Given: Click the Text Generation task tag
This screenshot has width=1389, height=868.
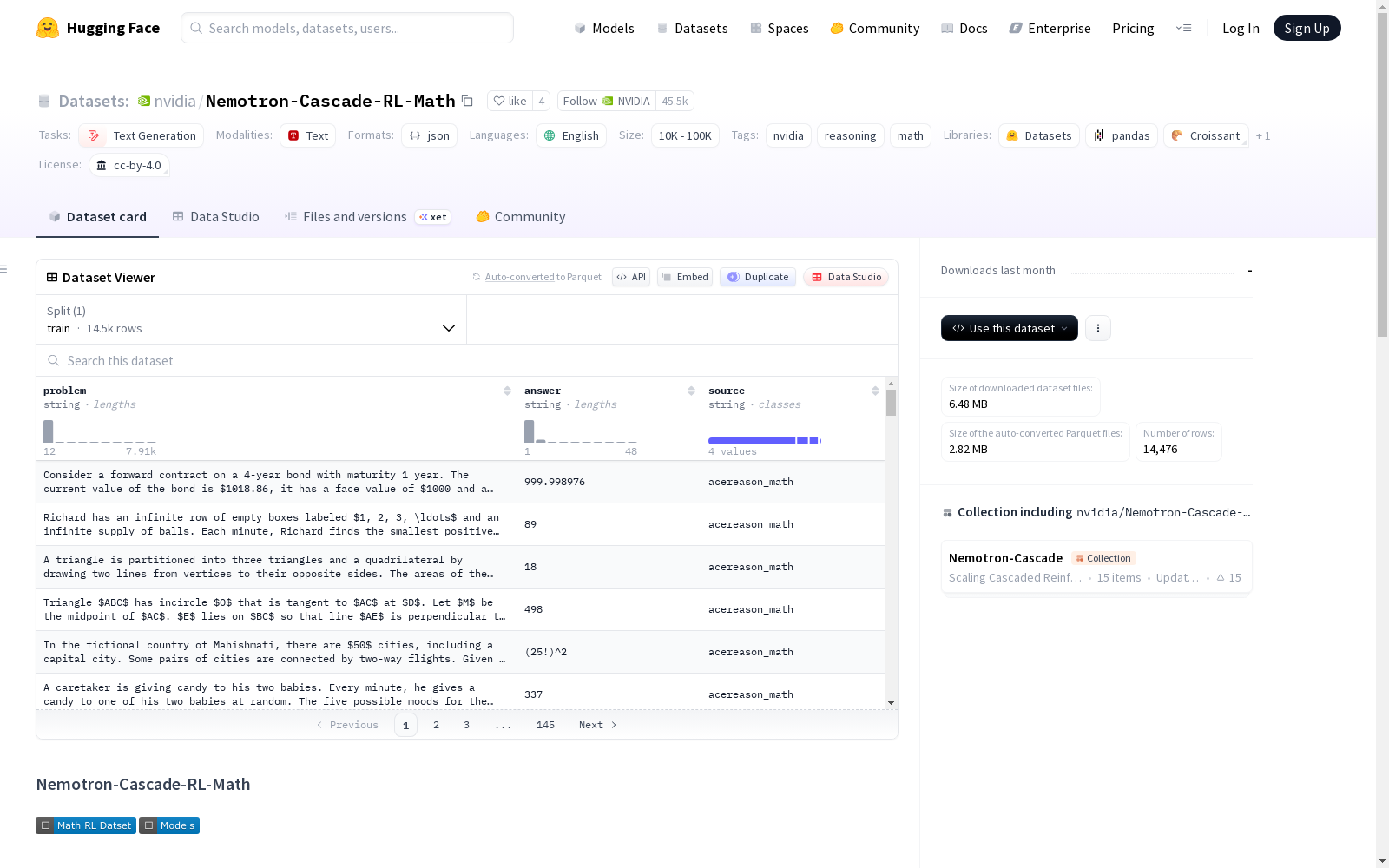Looking at the screenshot, I should pos(142,135).
